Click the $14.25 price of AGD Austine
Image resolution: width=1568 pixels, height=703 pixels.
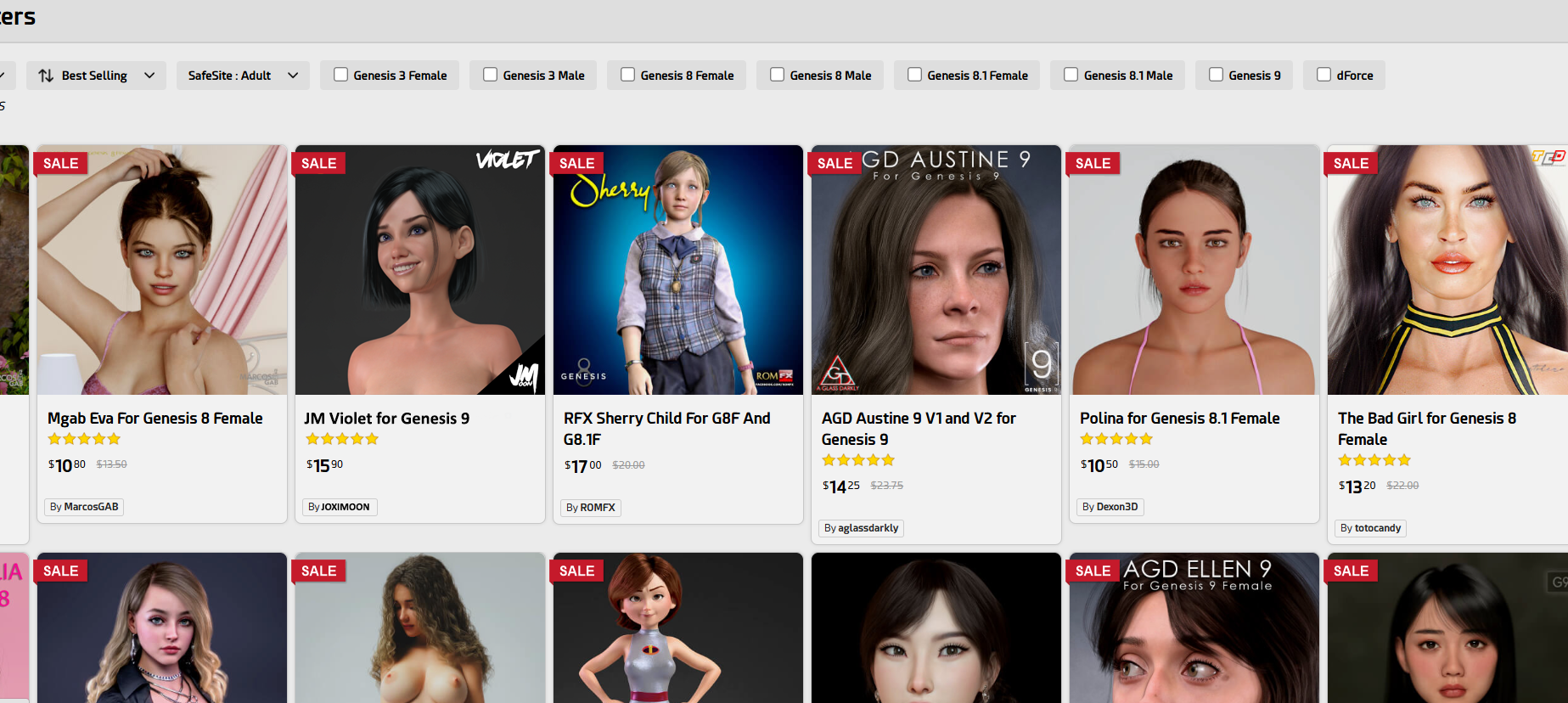[x=841, y=486]
